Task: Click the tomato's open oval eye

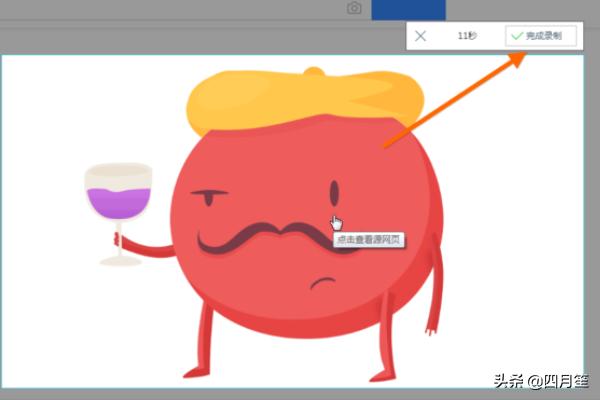Action: (332, 190)
